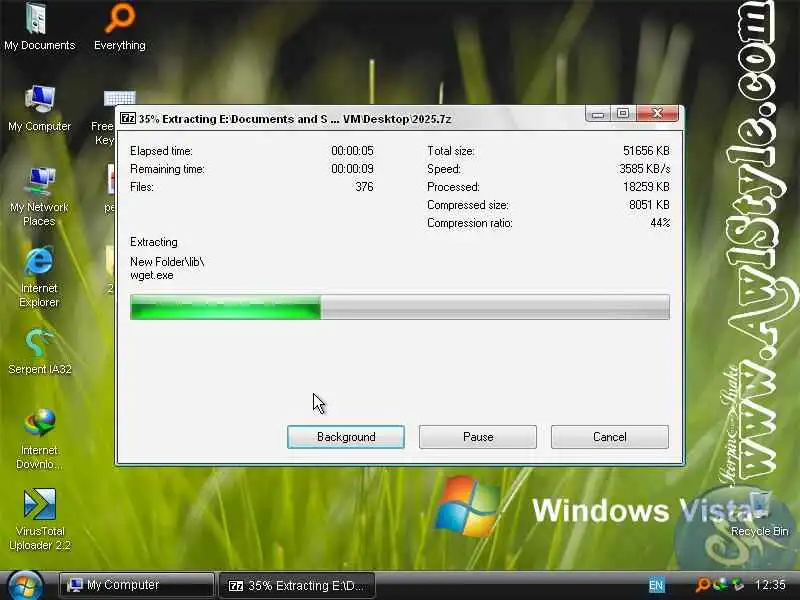Click the Background button
The width and height of the screenshot is (800, 600).
(x=346, y=437)
